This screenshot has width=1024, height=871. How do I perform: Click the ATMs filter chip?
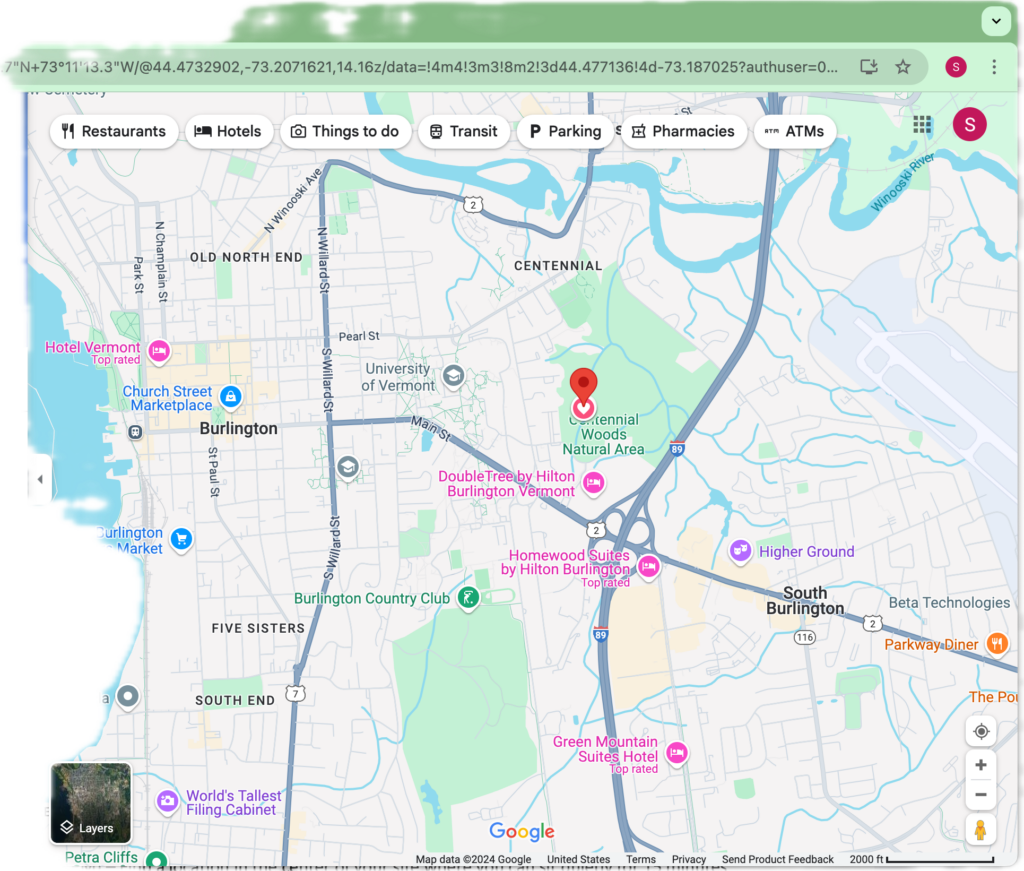795,131
